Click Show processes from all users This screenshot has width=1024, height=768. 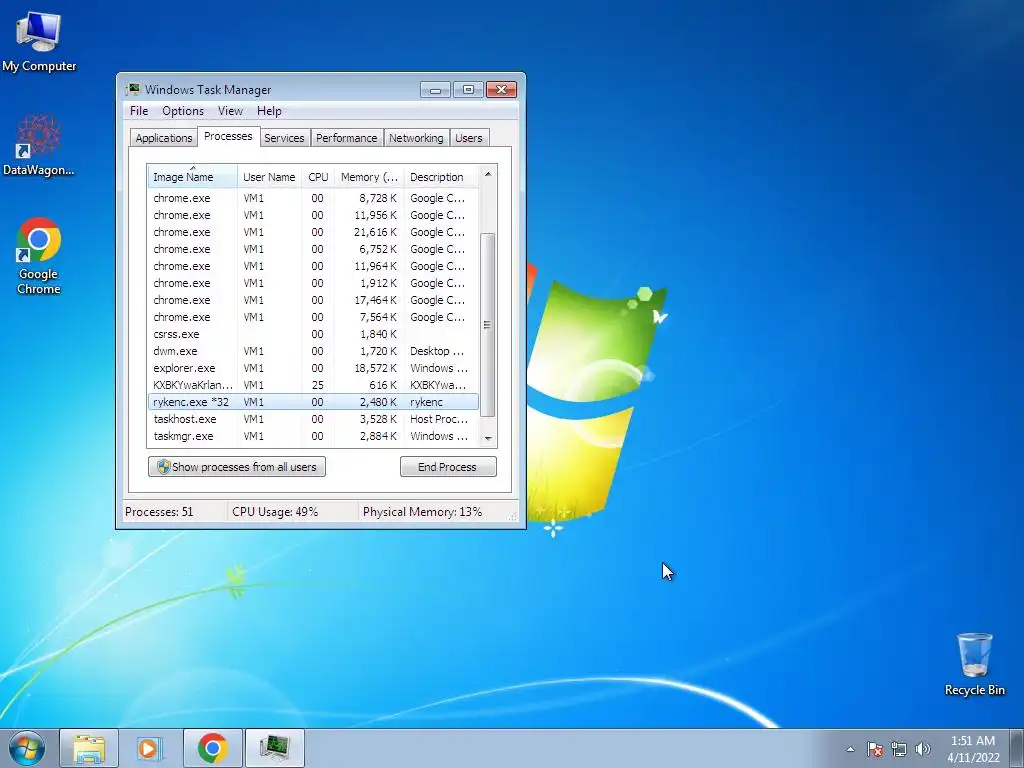(x=236, y=467)
